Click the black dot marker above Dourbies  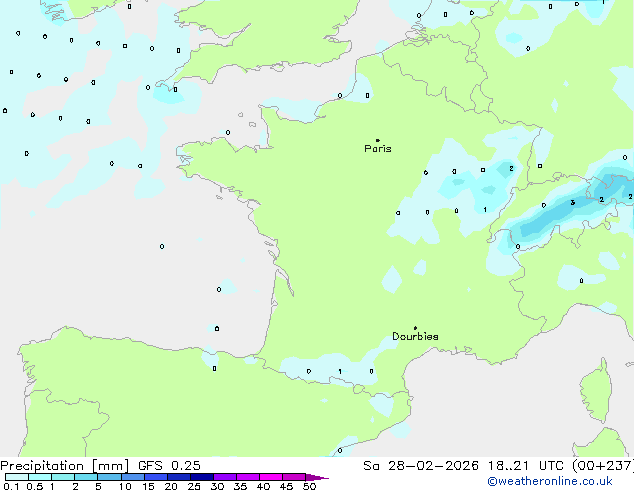(x=415, y=328)
